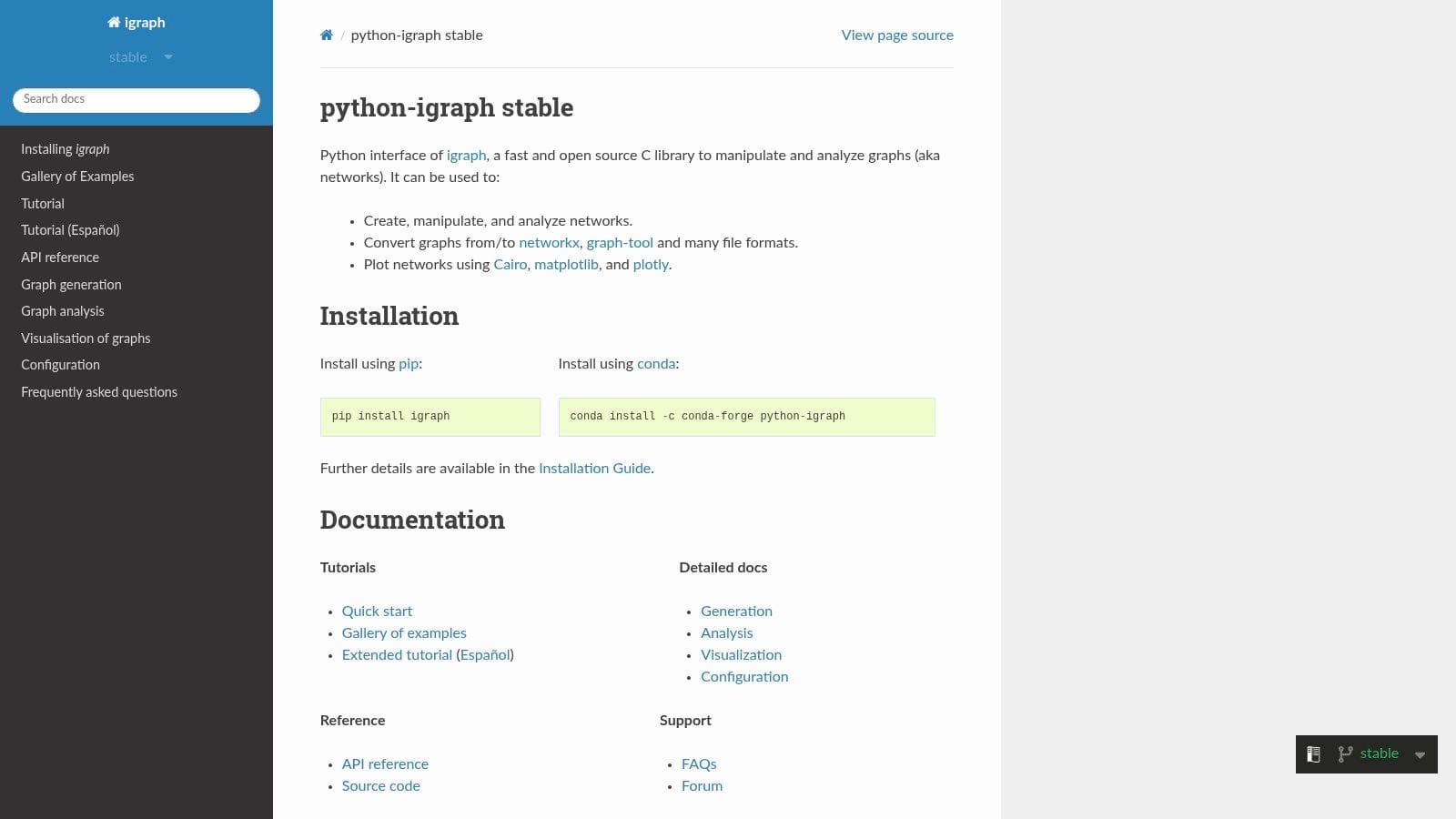Viewport: 1456px width, 819px height.
Task: Go to Graph generation in sidebar
Action: tap(71, 285)
